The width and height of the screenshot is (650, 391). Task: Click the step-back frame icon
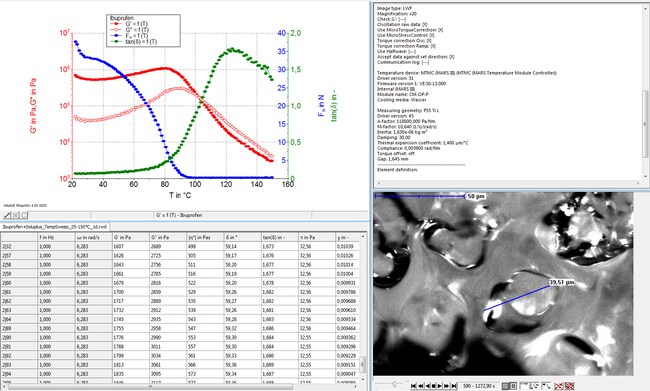click(427, 386)
